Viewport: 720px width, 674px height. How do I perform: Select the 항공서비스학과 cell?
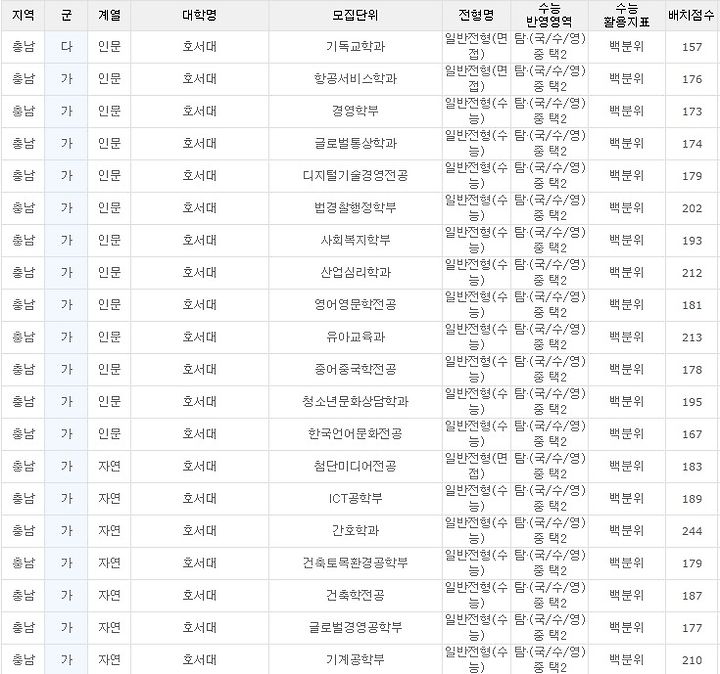355,79
